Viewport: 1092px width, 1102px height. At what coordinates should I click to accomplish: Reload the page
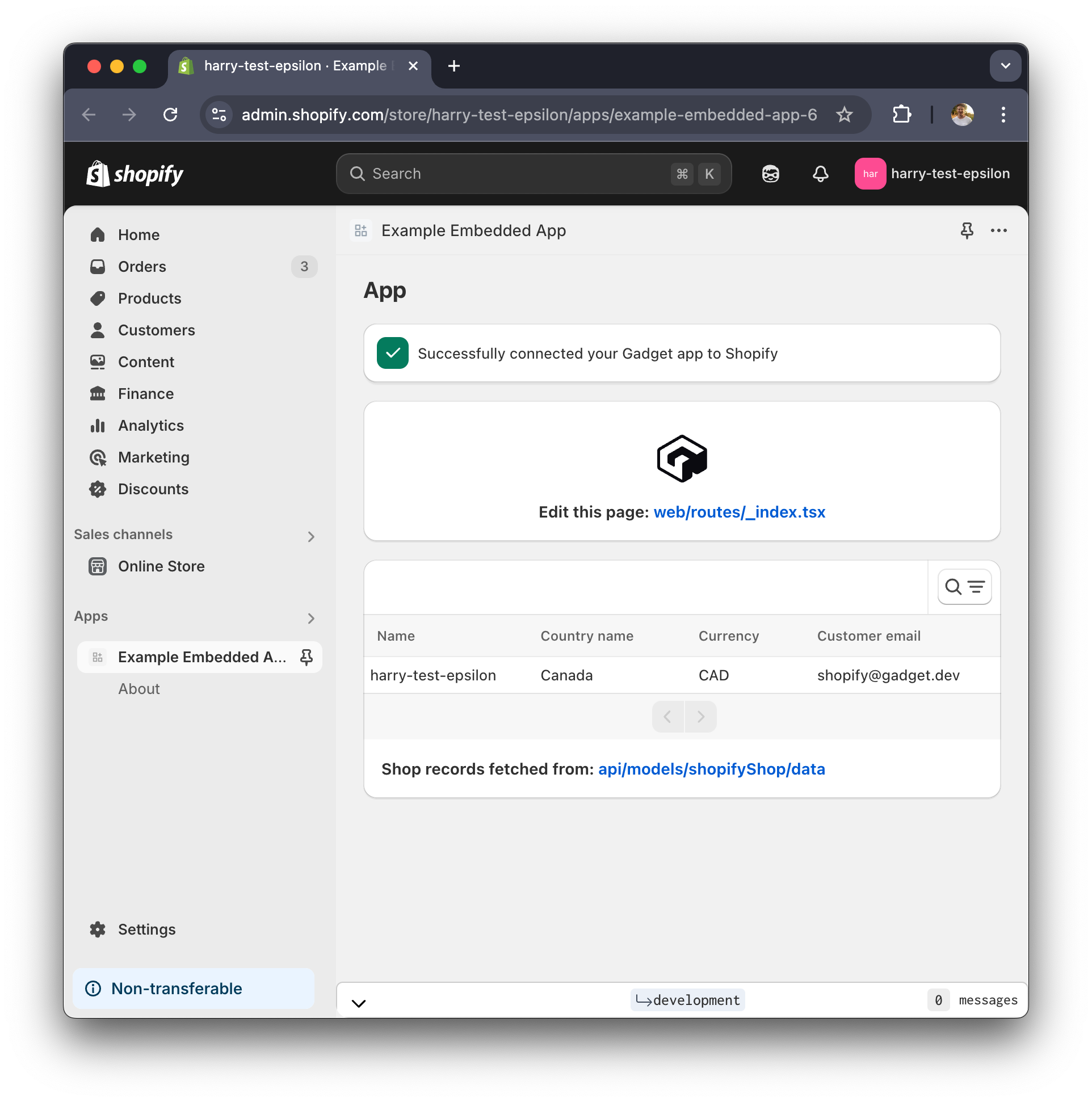[170, 115]
